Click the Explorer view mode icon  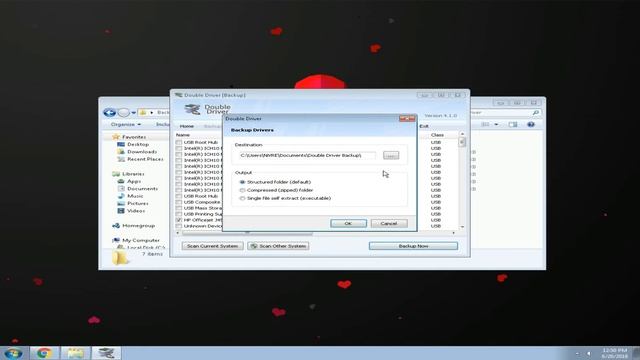click(485, 124)
